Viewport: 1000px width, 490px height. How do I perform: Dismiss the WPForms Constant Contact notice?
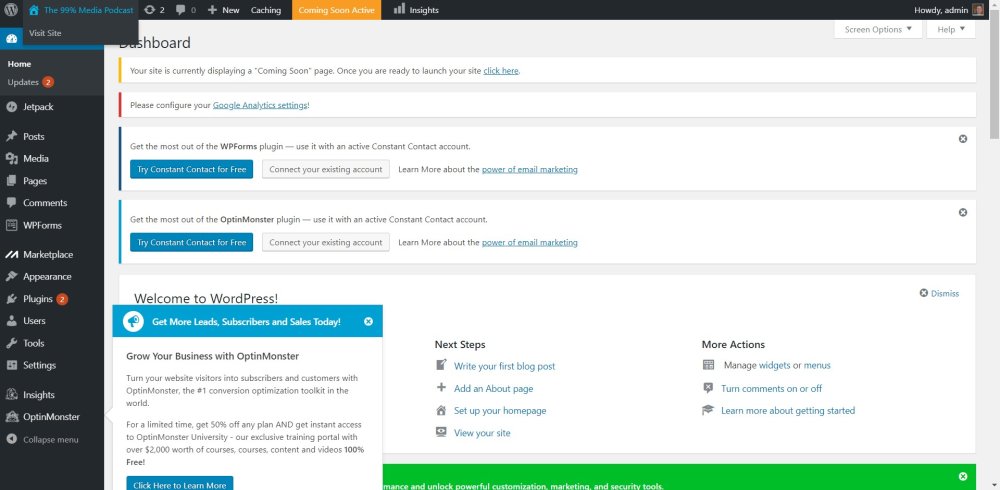click(963, 138)
